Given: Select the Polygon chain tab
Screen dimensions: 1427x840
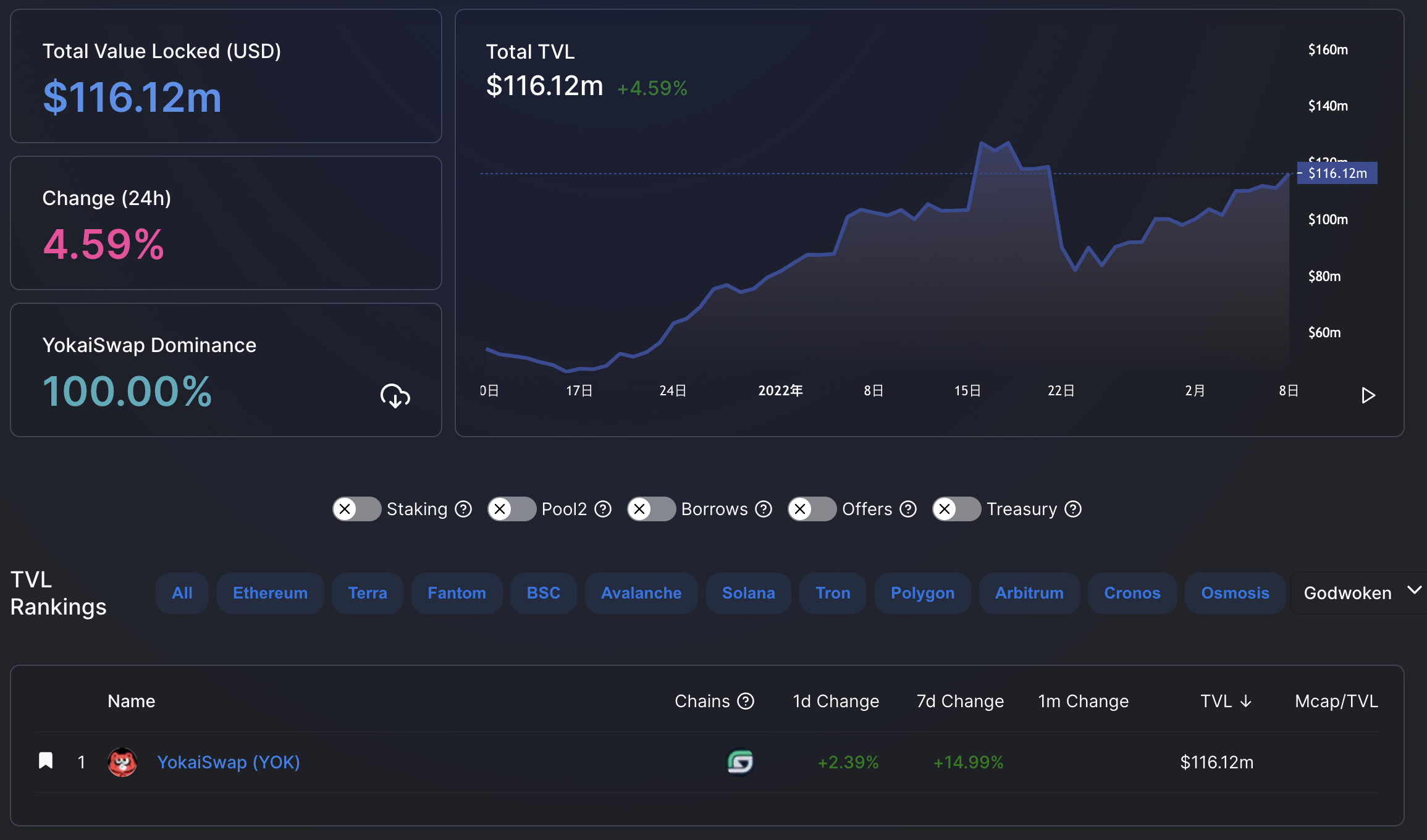Looking at the screenshot, I should click(x=923, y=593).
